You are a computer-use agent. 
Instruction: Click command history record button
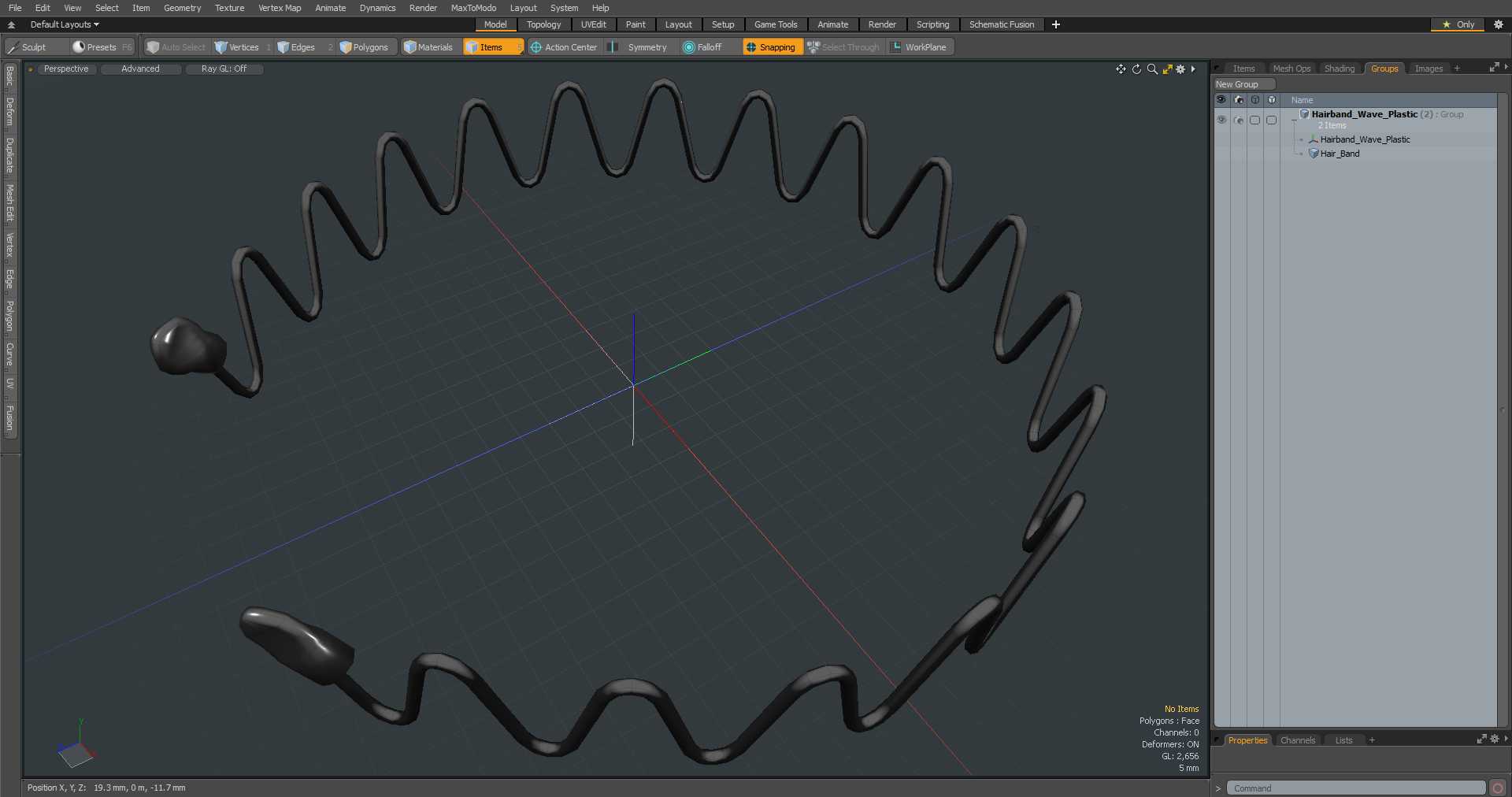(1498, 788)
